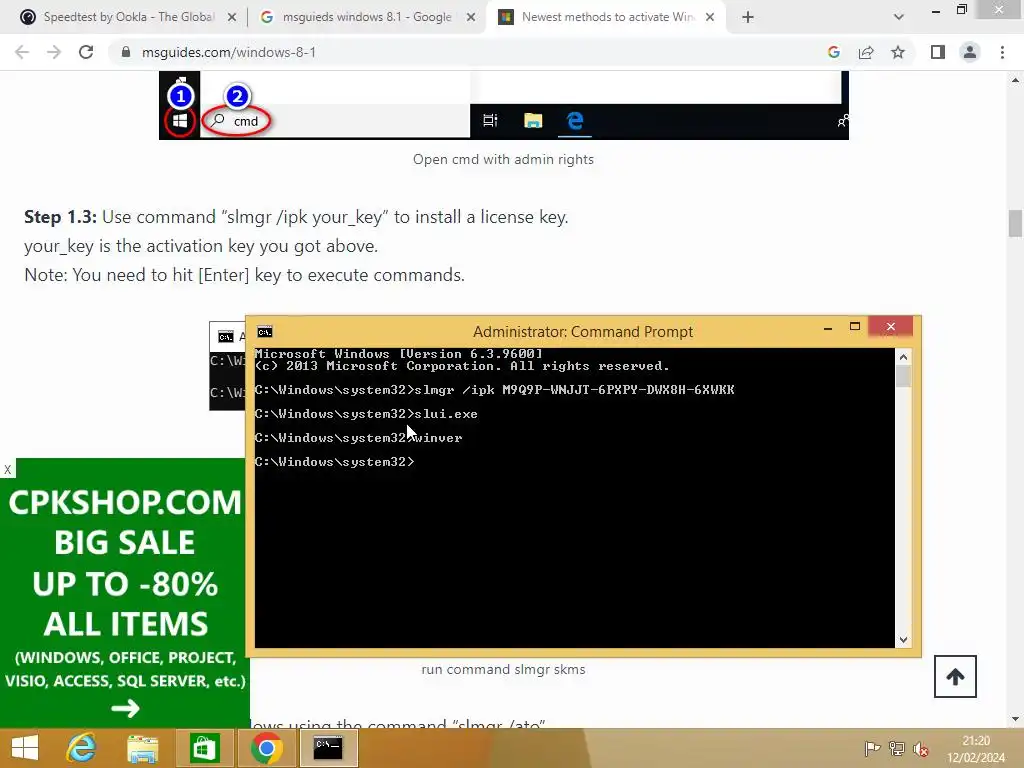Close the Google search tab

[x=471, y=18]
